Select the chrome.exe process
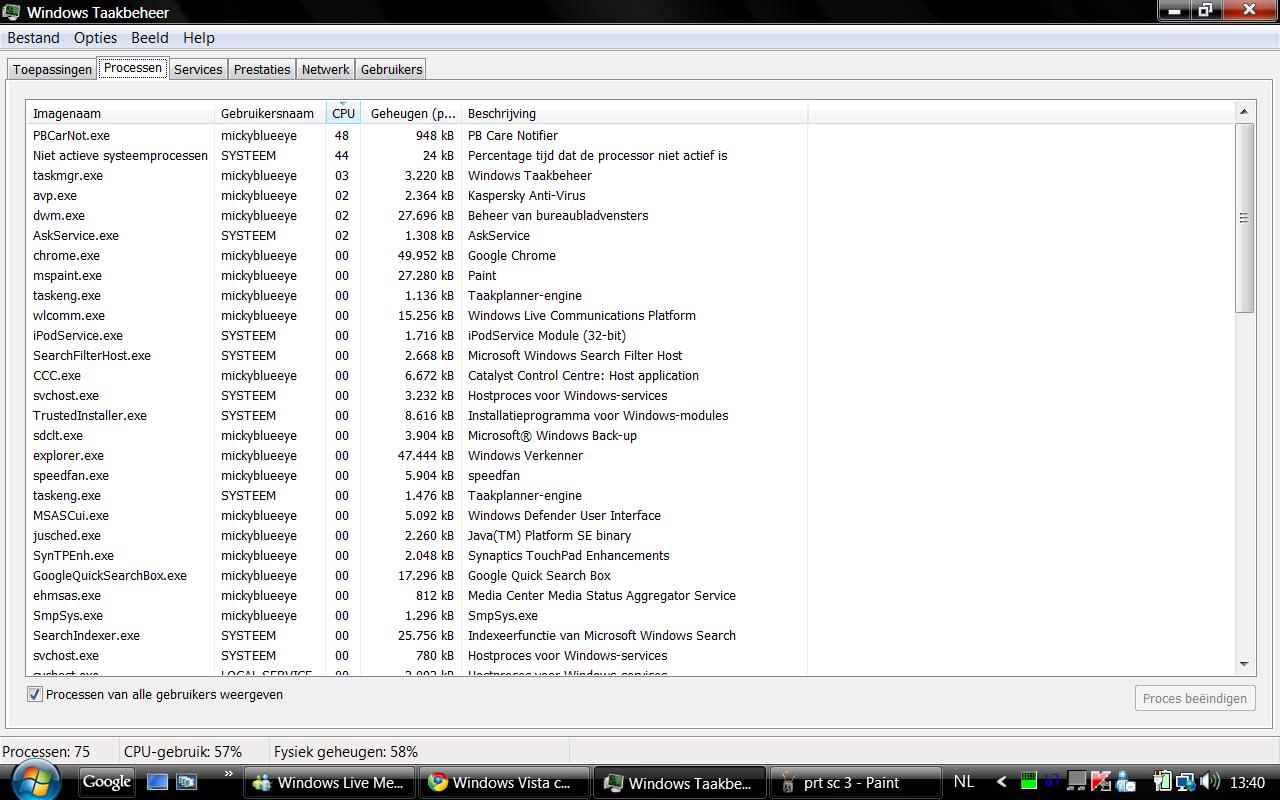1280x800 pixels. [417, 255]
